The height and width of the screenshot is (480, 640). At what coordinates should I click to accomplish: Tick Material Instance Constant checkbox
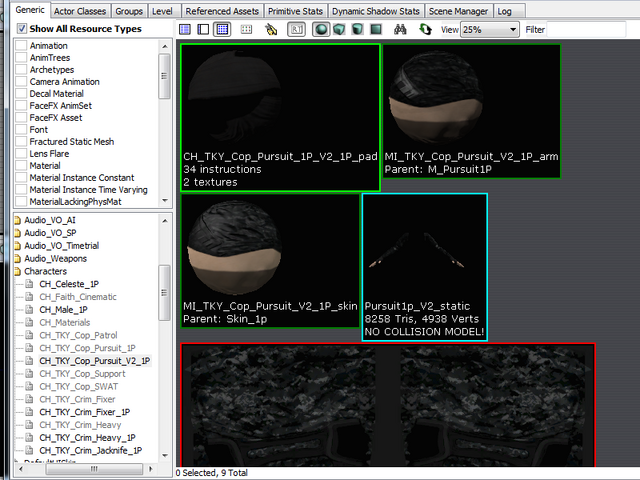tap(21, 178)
